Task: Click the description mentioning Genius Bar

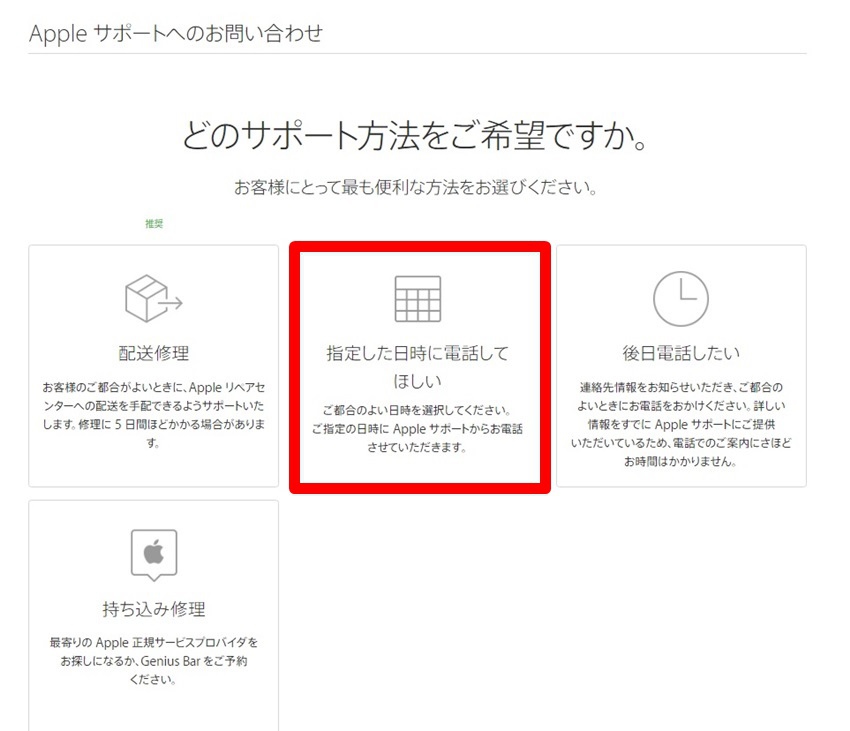Action: 154,661
